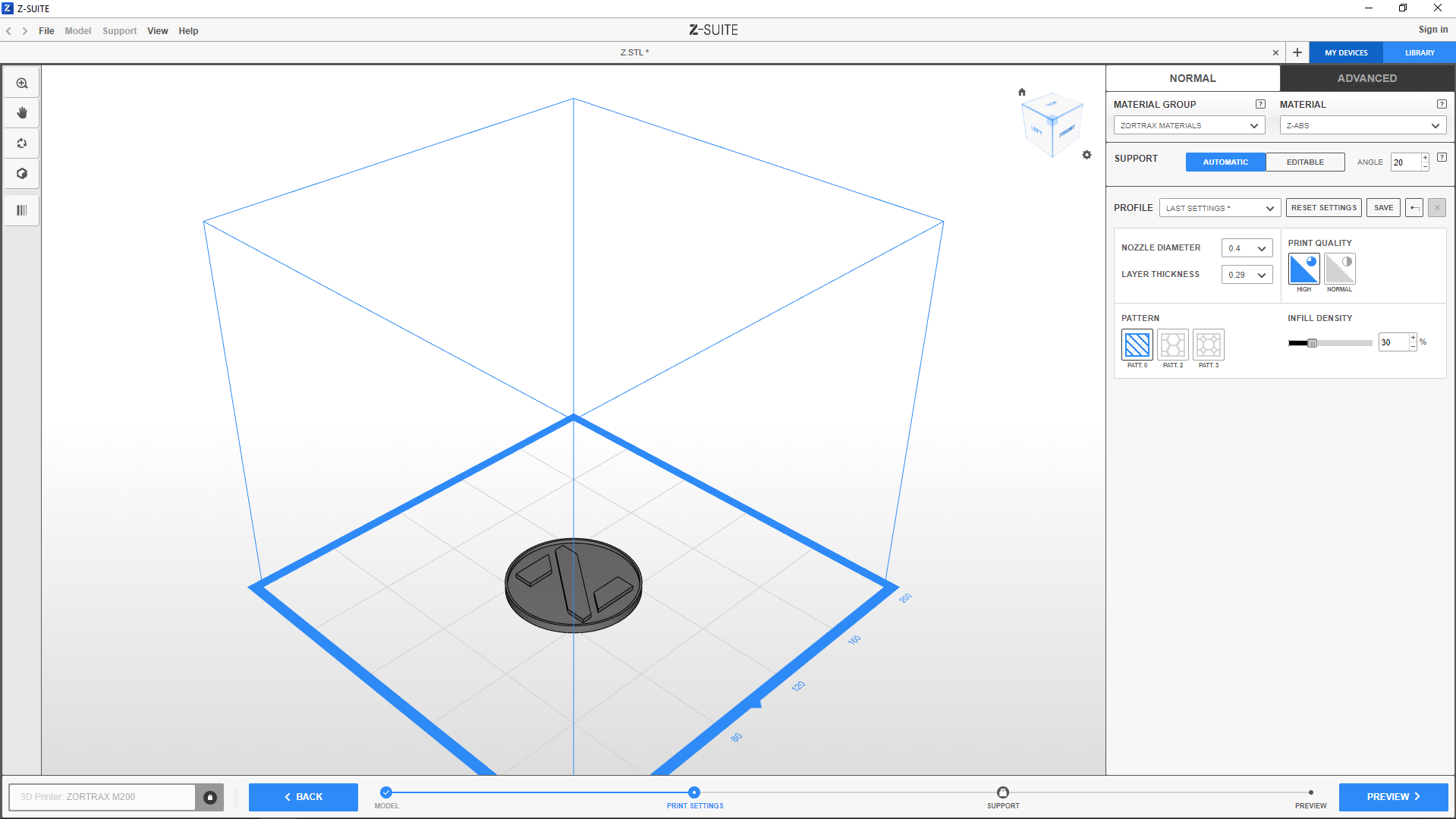Click the printer lock icon
1456x819 pixels.
210,797
